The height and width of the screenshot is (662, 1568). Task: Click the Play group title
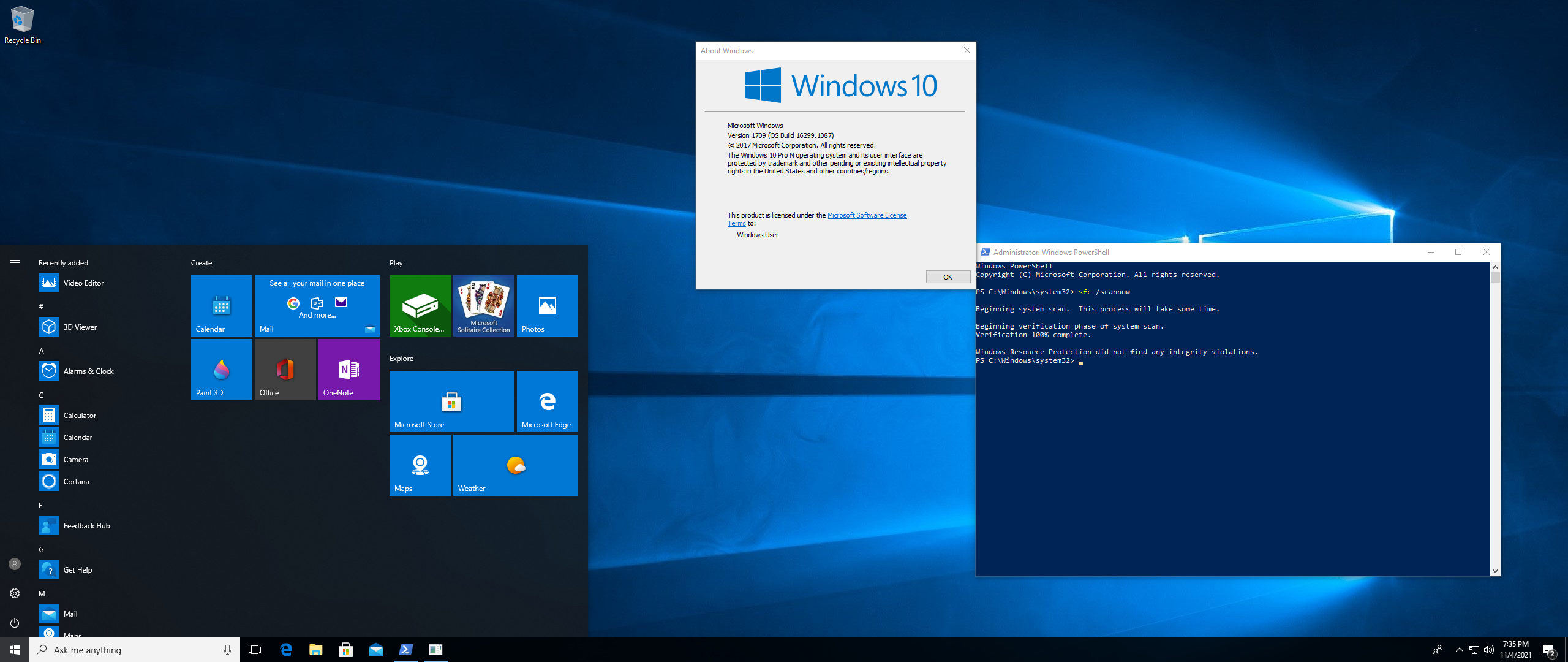pyautogui.click(x=396, y=263)
